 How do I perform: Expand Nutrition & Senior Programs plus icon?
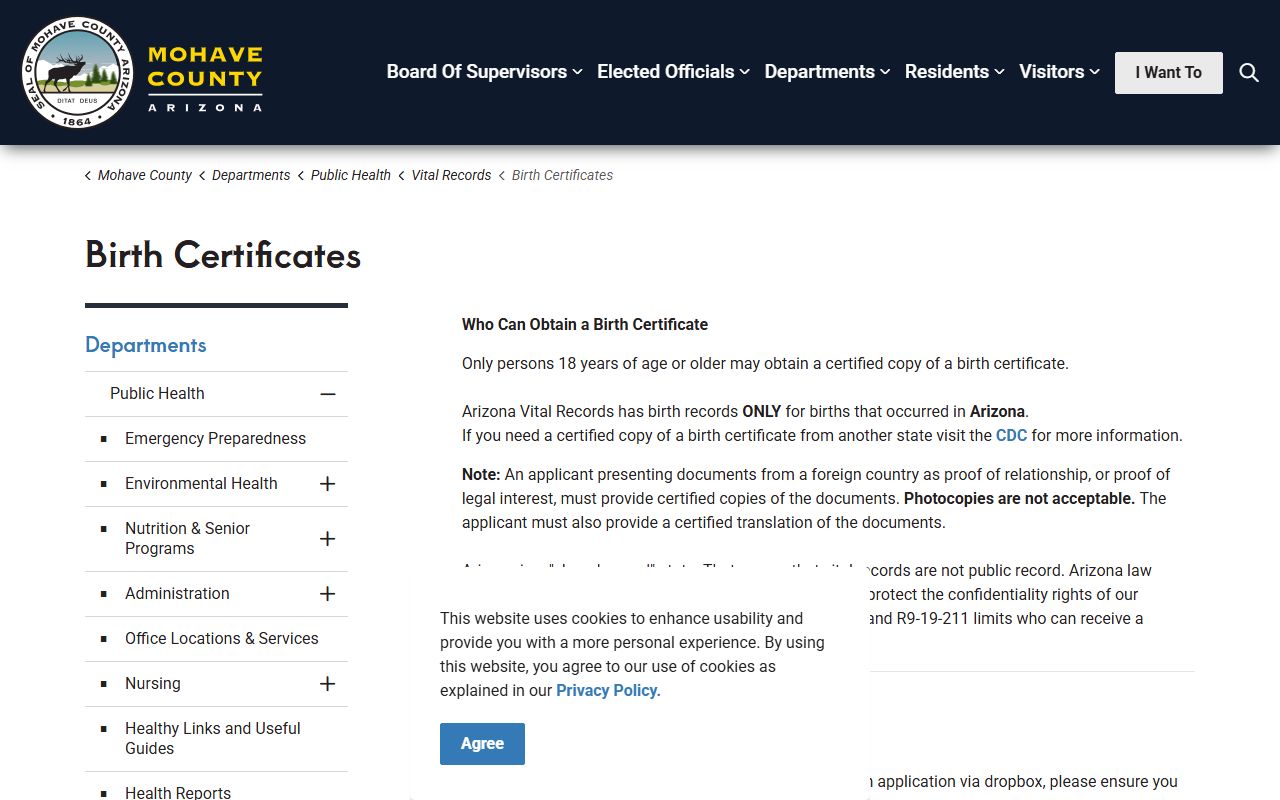(x=327, y=539)
